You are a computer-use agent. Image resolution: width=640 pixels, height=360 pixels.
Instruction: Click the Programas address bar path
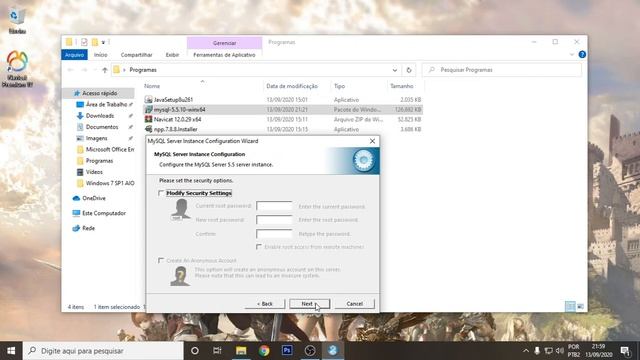pos(143,70)
